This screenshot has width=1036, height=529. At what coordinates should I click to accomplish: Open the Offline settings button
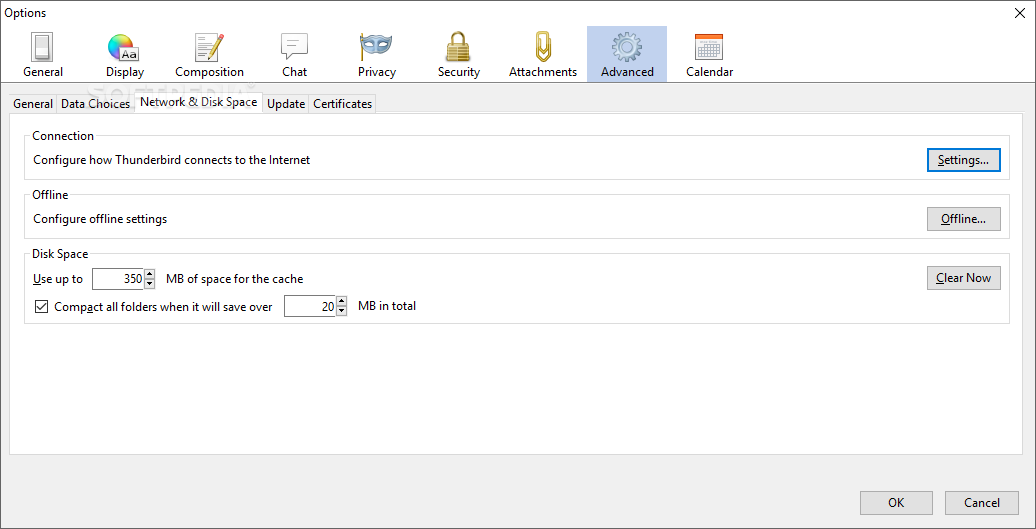tap(963, 219)
